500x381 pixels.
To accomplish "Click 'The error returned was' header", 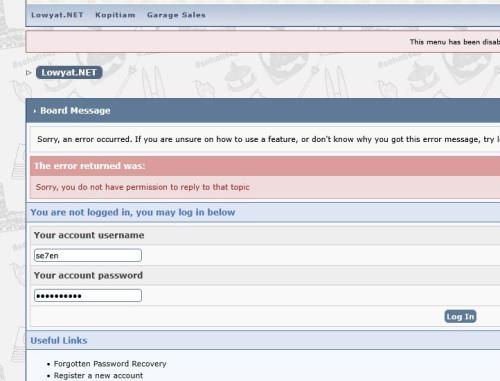I will tap(90, 166).
